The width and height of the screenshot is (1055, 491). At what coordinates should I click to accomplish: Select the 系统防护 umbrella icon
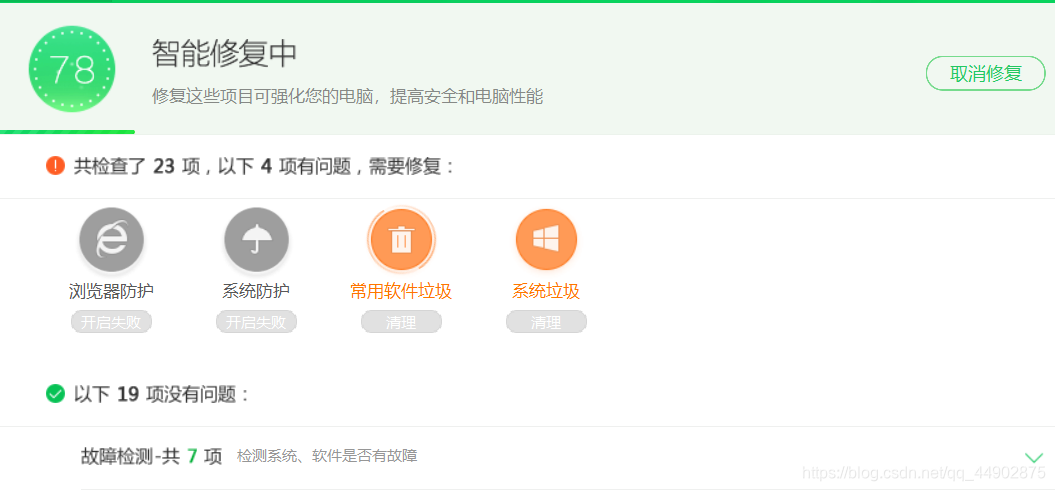point(256,239)
